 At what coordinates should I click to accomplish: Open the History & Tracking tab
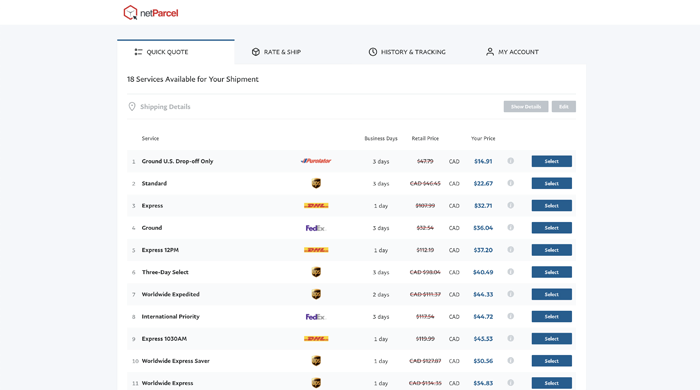407,52
